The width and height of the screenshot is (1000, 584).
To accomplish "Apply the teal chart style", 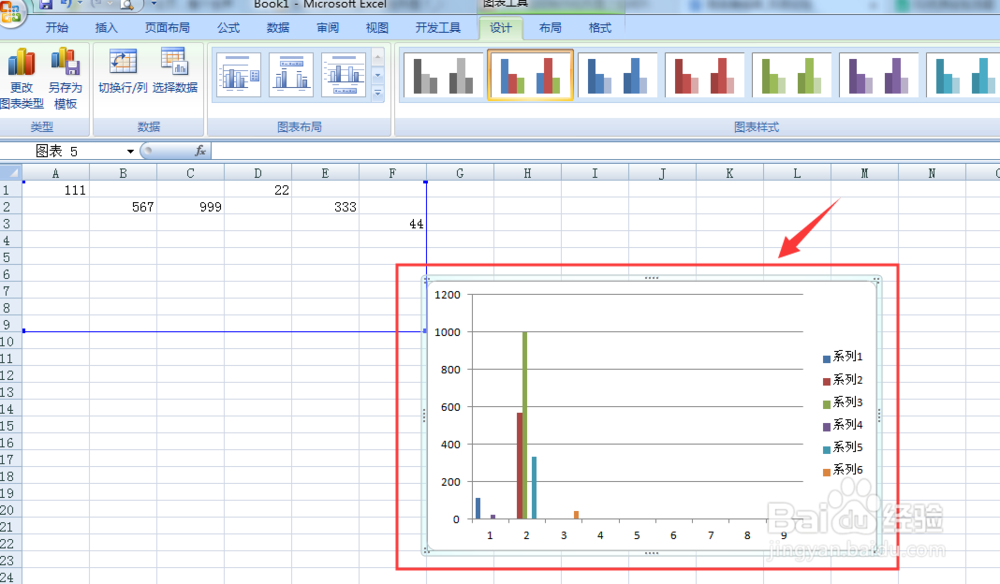I will pos(963,76).
